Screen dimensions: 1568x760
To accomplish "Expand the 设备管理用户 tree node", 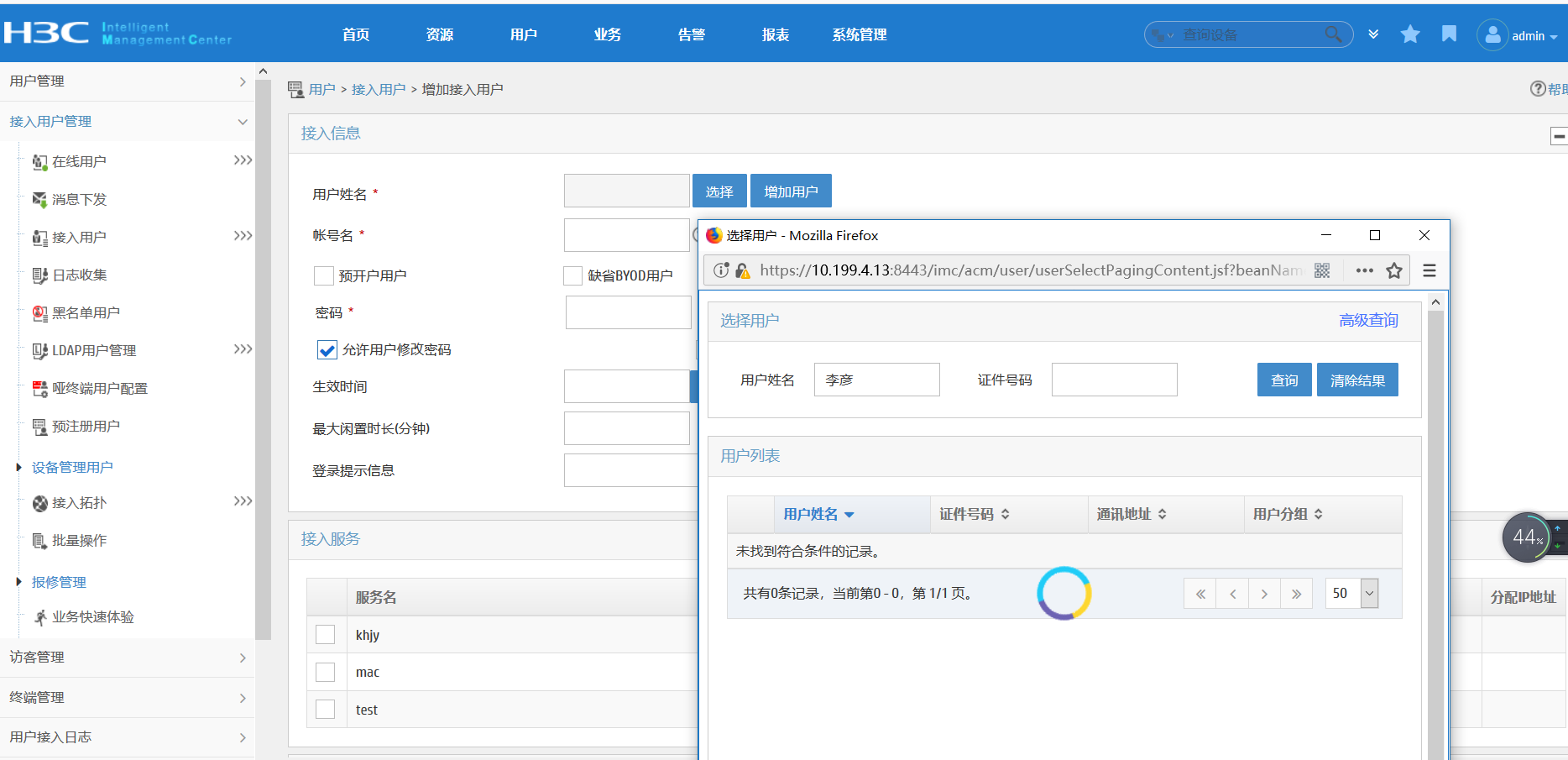I will pos(19,468).
